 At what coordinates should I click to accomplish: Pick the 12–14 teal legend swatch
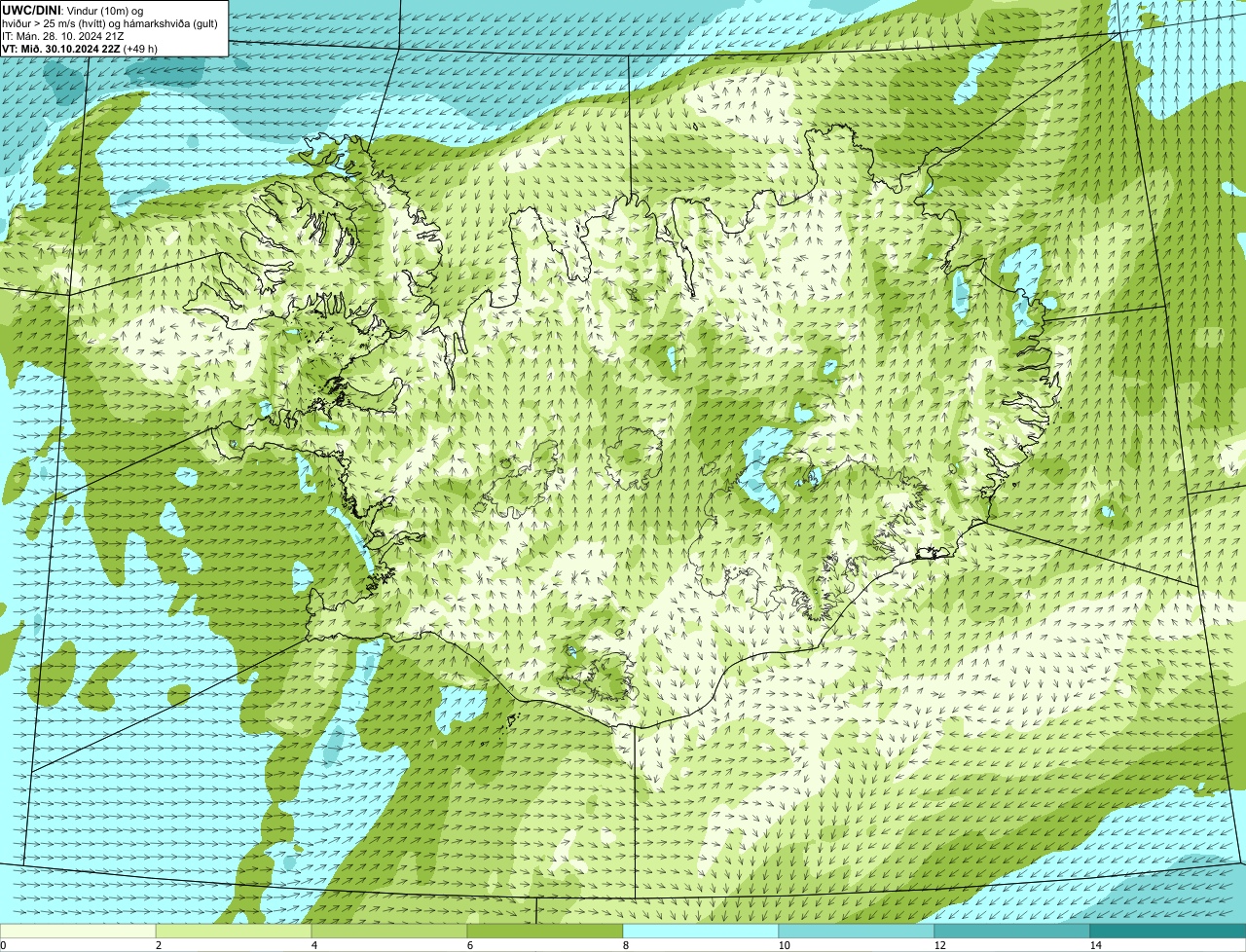pos(1012,932)
